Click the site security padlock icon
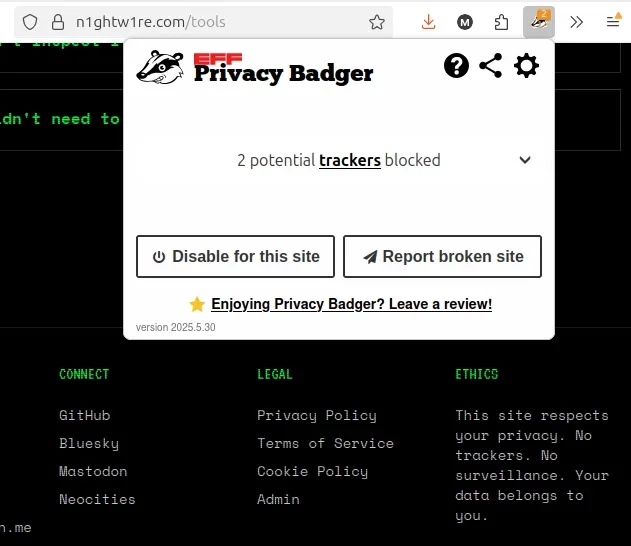The height and width of the screenshot is (546, 631). point(58,22)
